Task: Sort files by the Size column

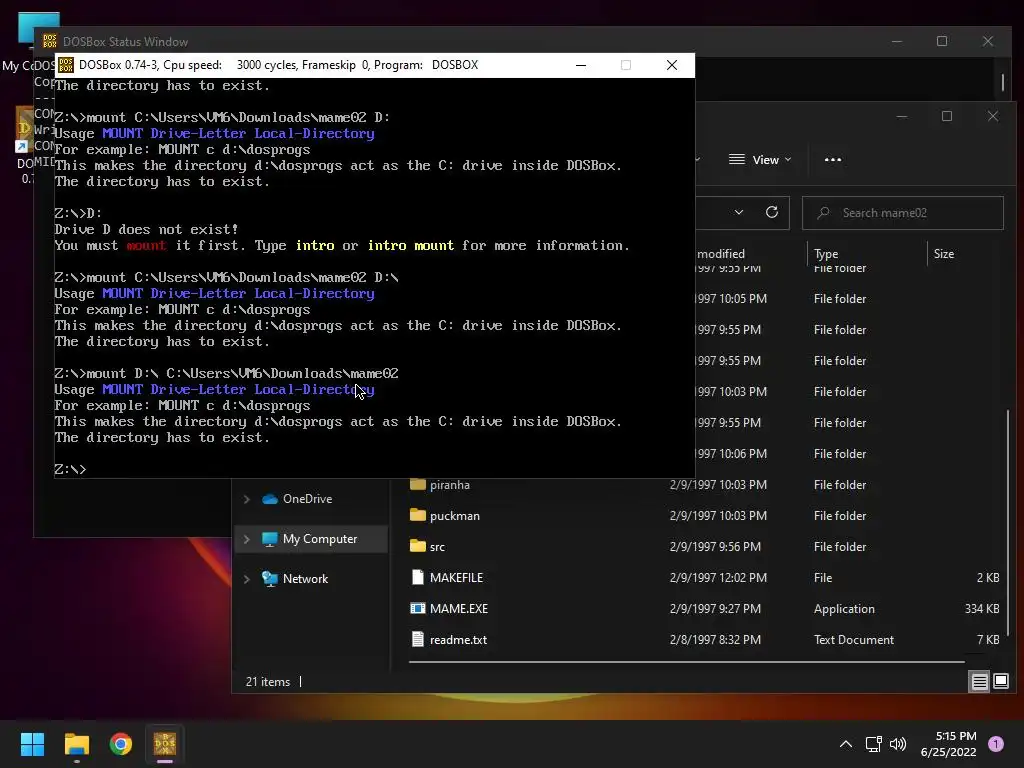Action: point(944,253)
